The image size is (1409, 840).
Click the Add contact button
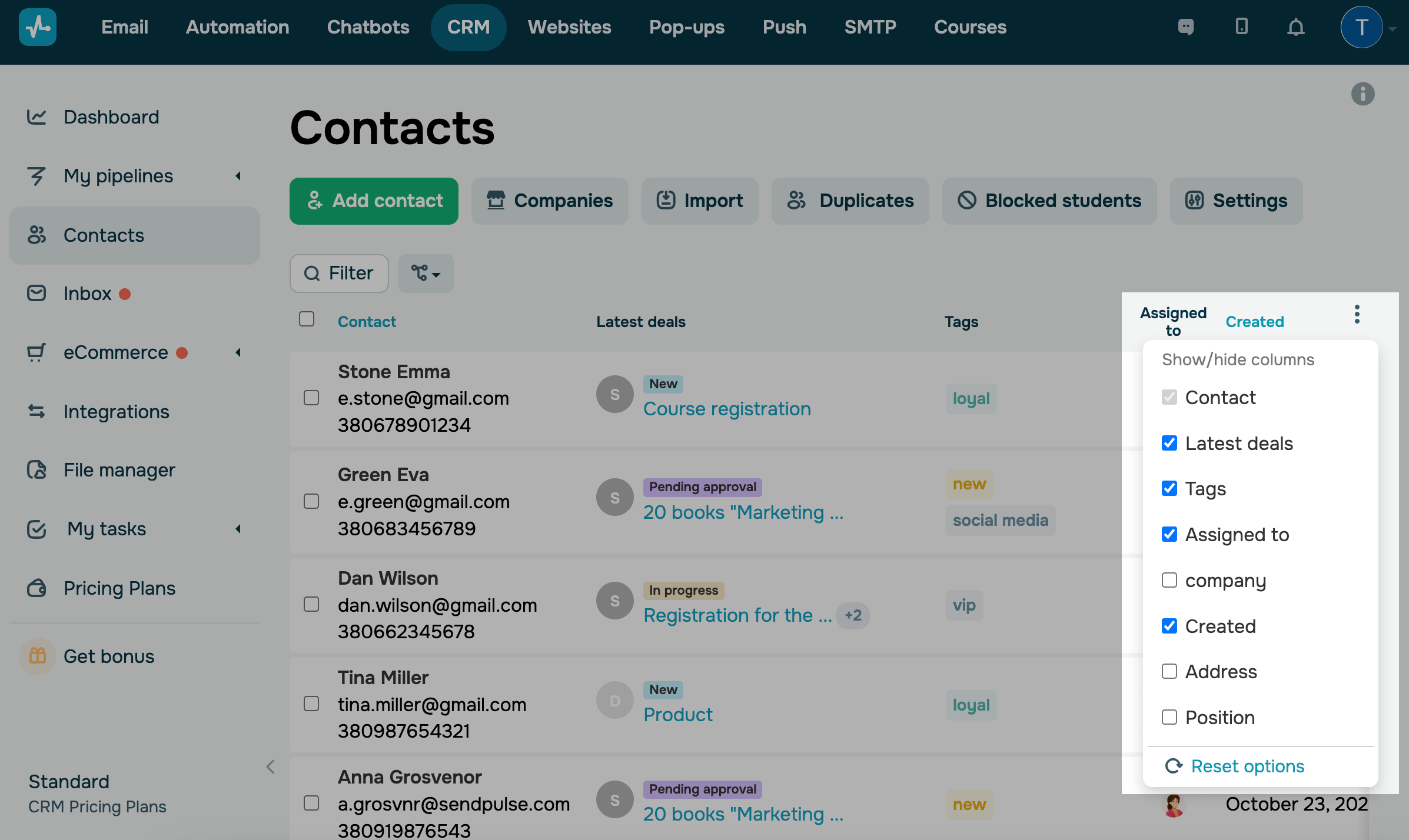pos(374,201)
